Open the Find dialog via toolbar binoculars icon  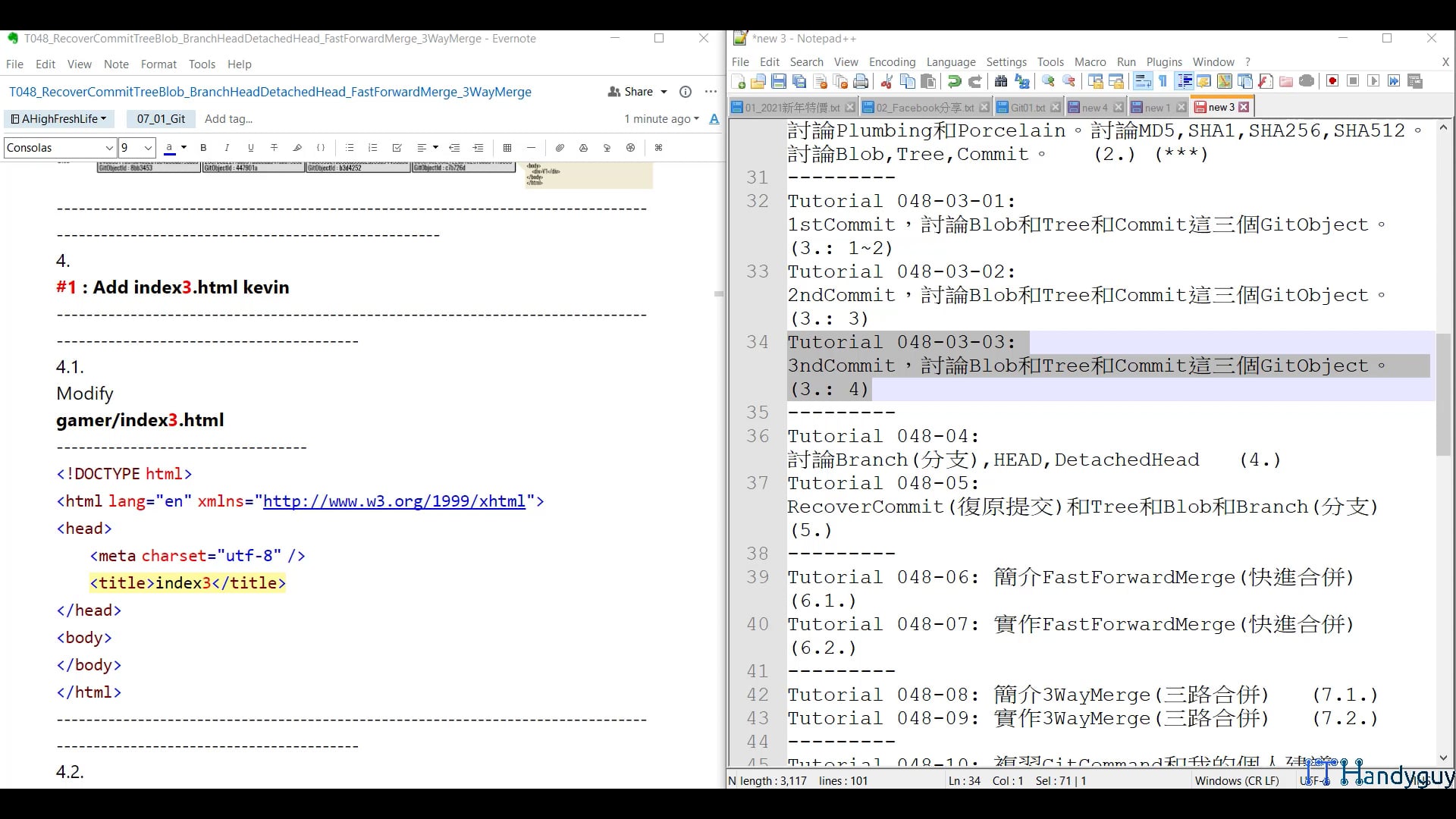(x=999, y=81)
